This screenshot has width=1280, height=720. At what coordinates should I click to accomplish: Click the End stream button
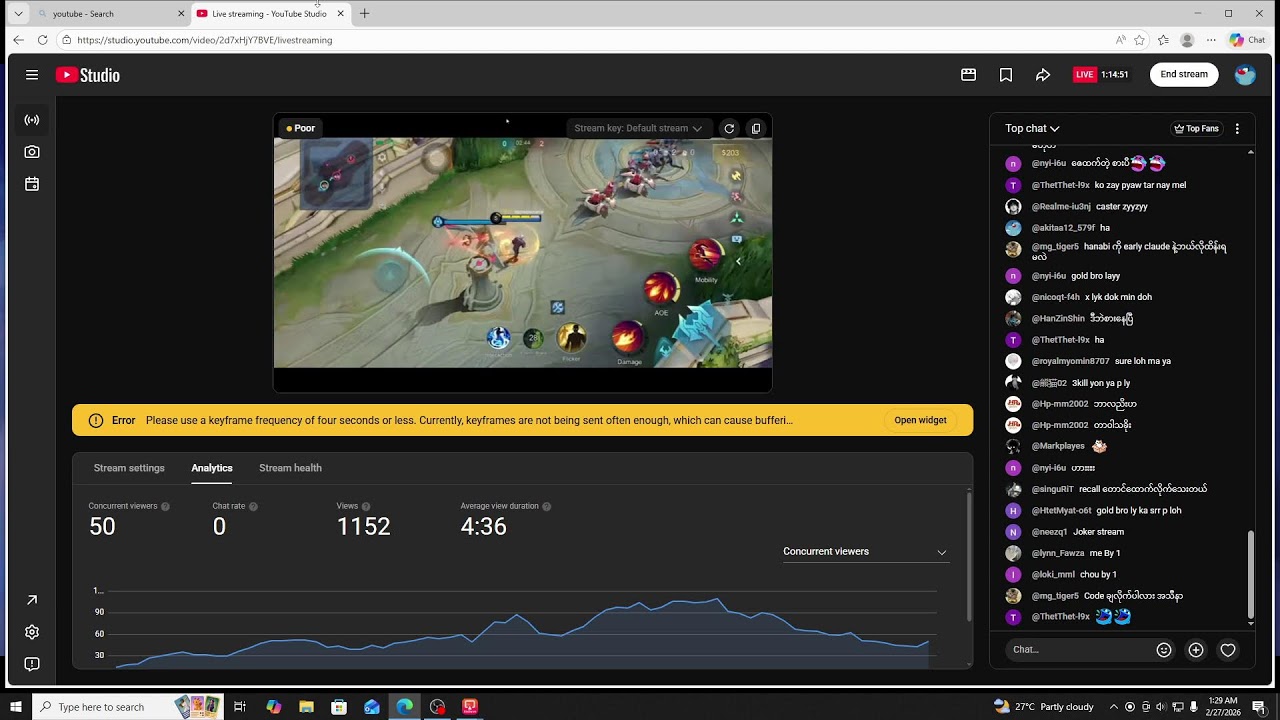click(x=1184, y=75)
